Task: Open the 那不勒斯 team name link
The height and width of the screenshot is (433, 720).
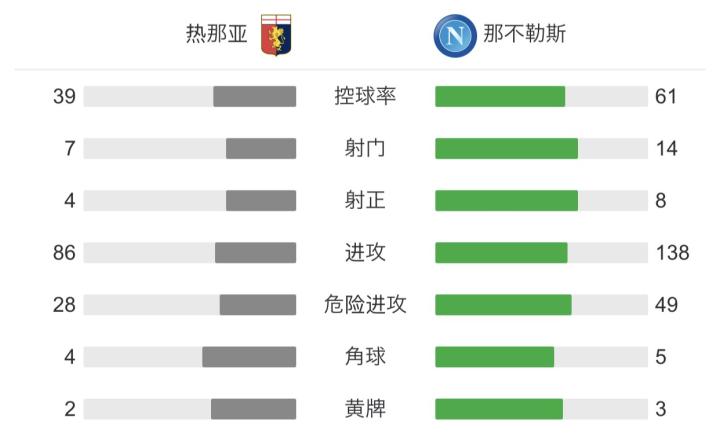Action: point(524,35)
